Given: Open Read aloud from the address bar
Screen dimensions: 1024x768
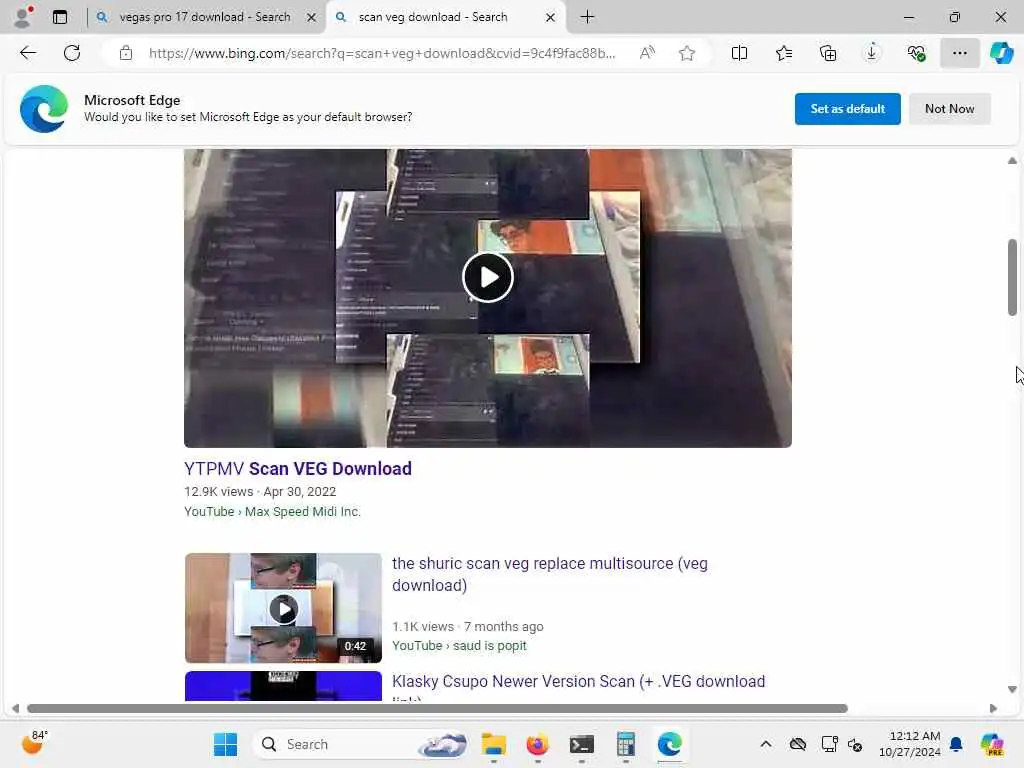Looking at the screenshot, I should click(647, 53).
